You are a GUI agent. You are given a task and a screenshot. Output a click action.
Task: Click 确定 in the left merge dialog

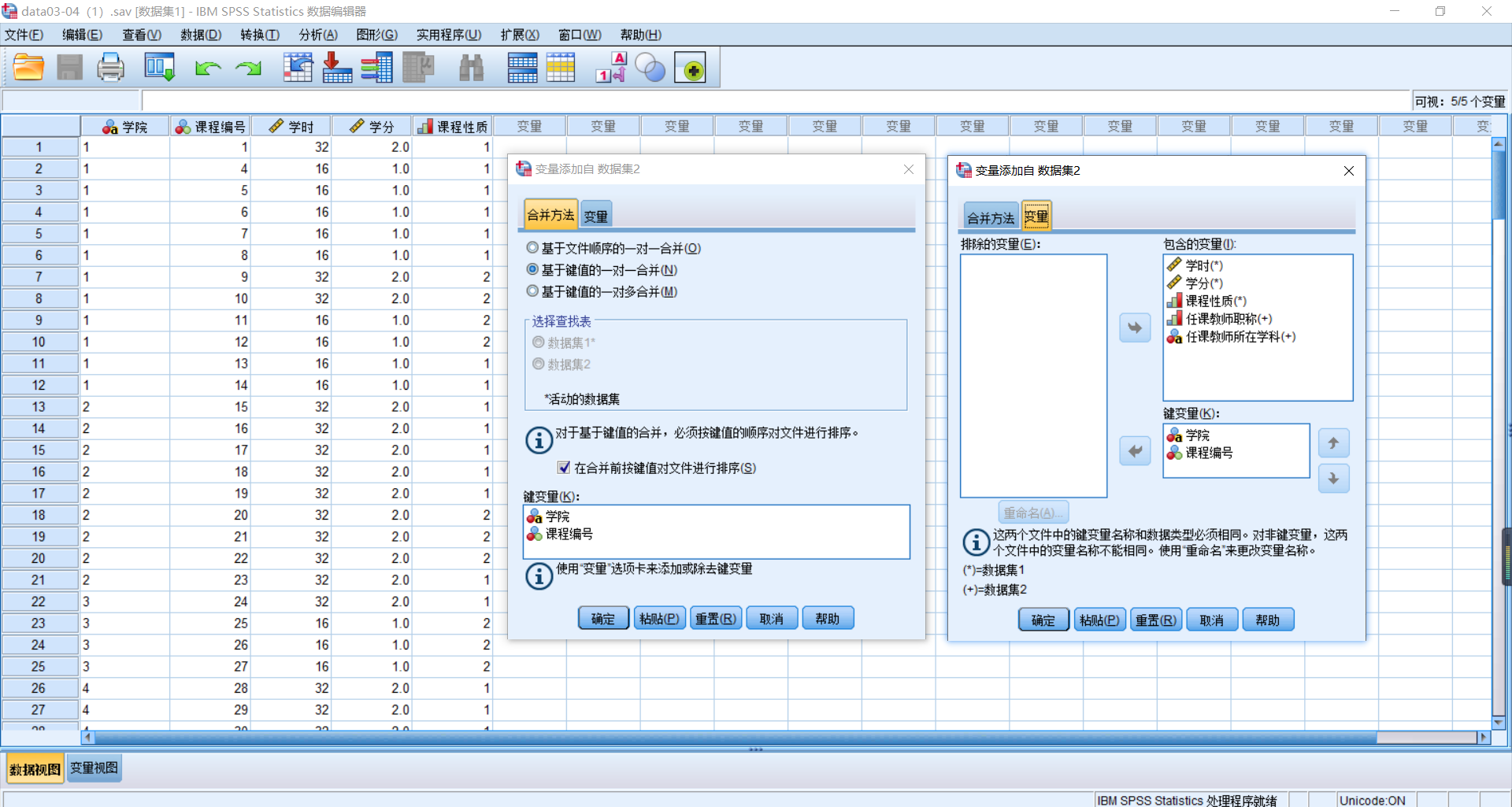tap(603, 618)
